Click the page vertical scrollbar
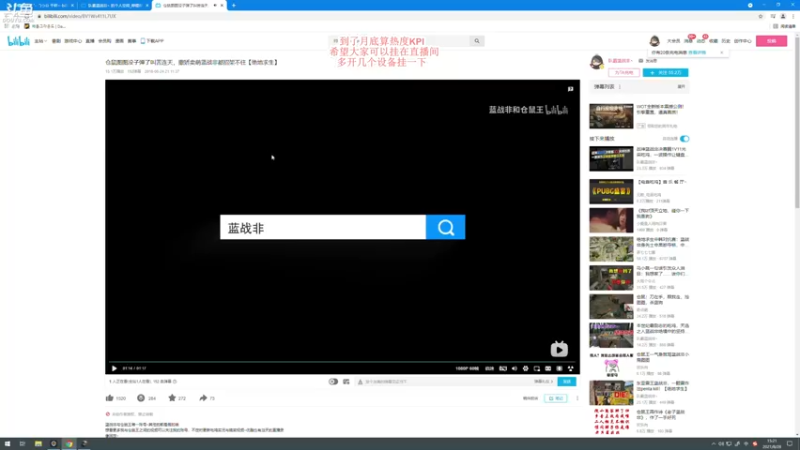 tap(797, 122)
